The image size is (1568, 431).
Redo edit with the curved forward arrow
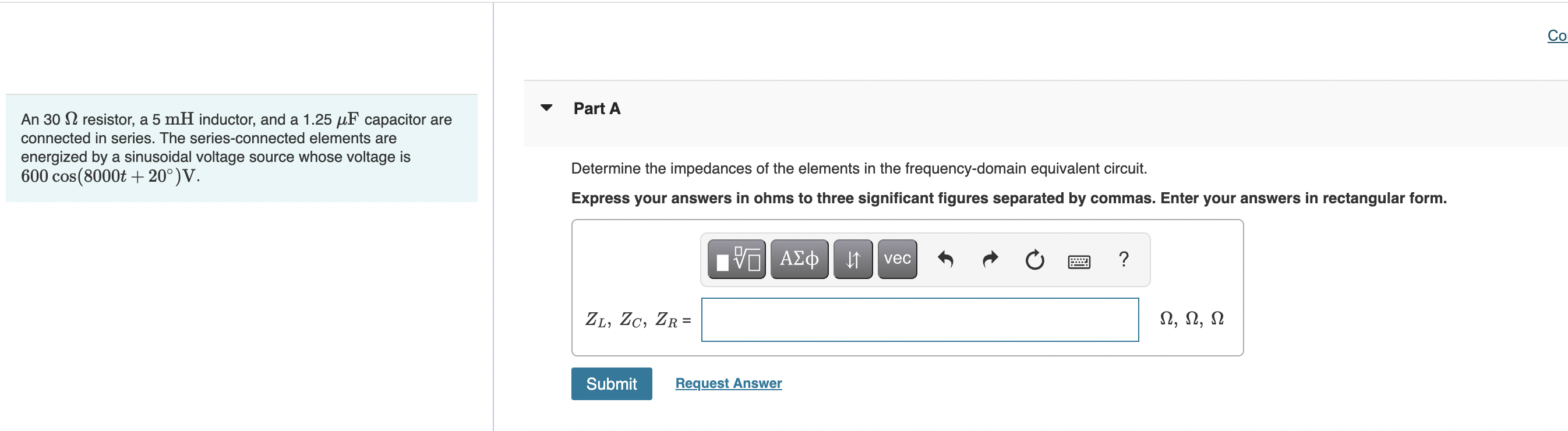[x=990, y=260]
